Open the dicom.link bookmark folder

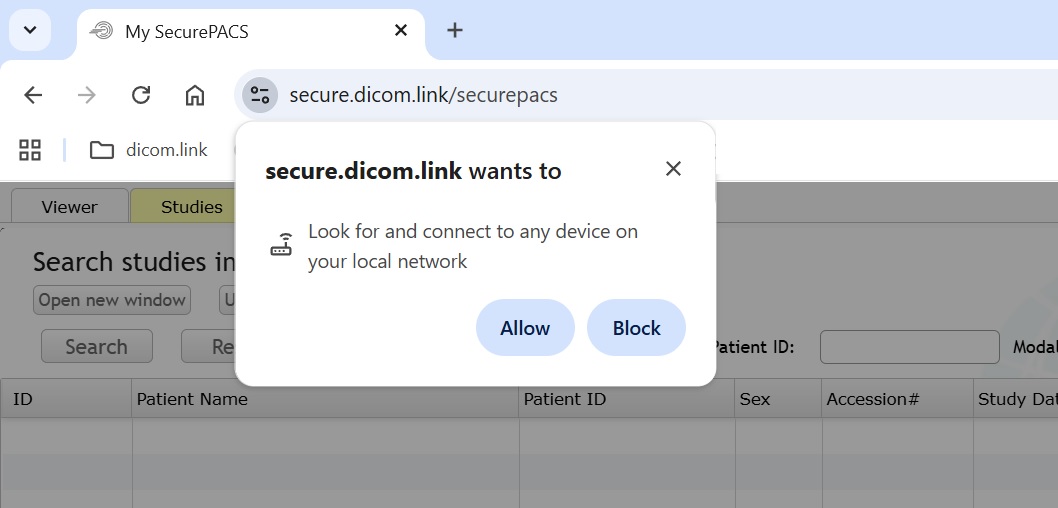click(149, 150)
